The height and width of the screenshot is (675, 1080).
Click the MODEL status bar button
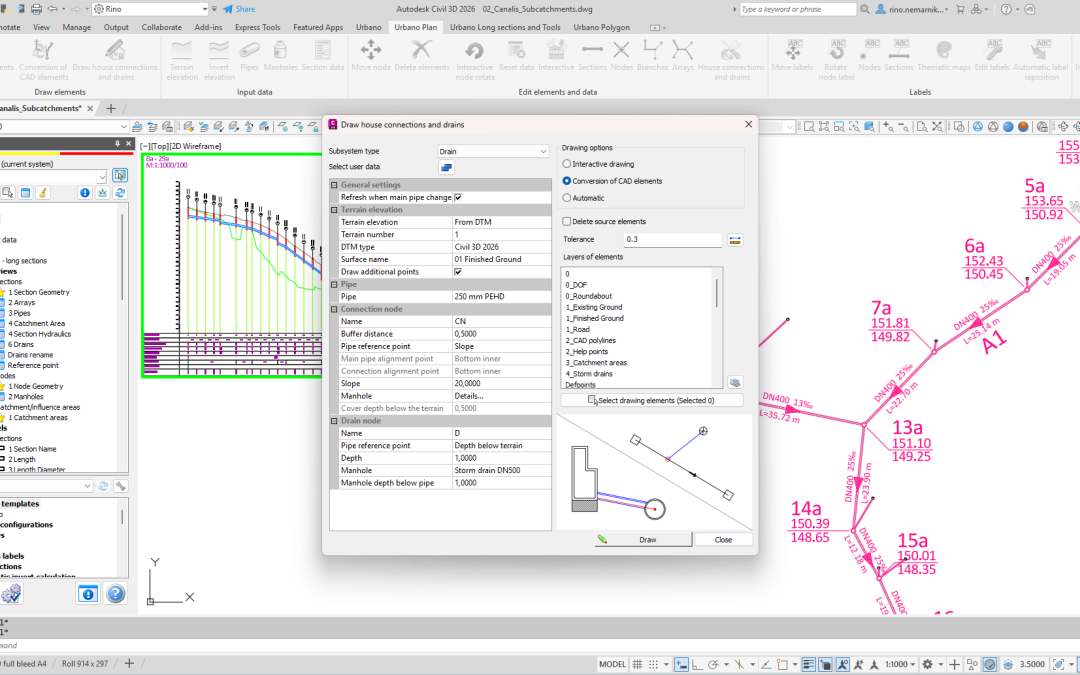click(x=612, y=664)
